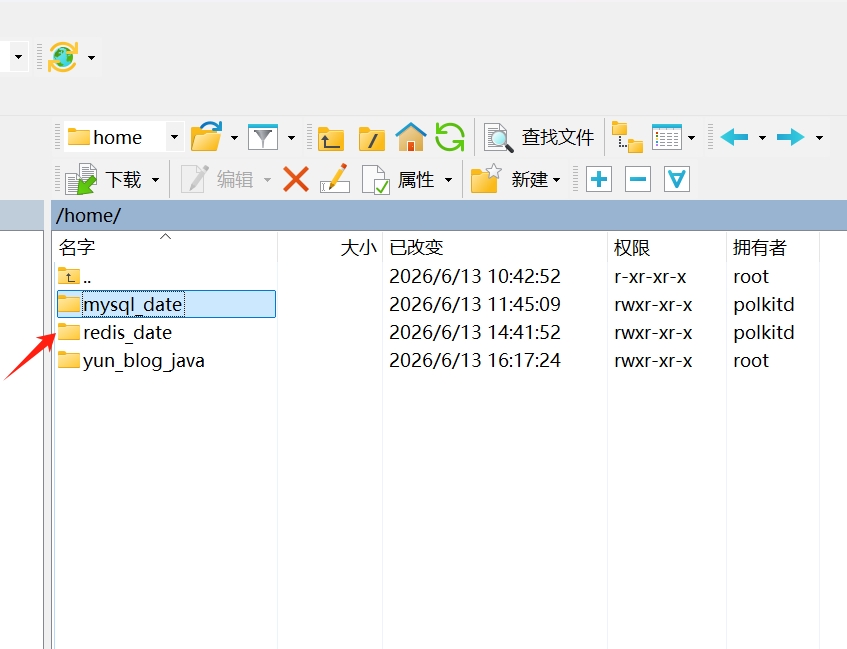Viewport: 847px width, 649px height.
Task: Expand the open directory dropdown arrow
Action: pos(234,137)
